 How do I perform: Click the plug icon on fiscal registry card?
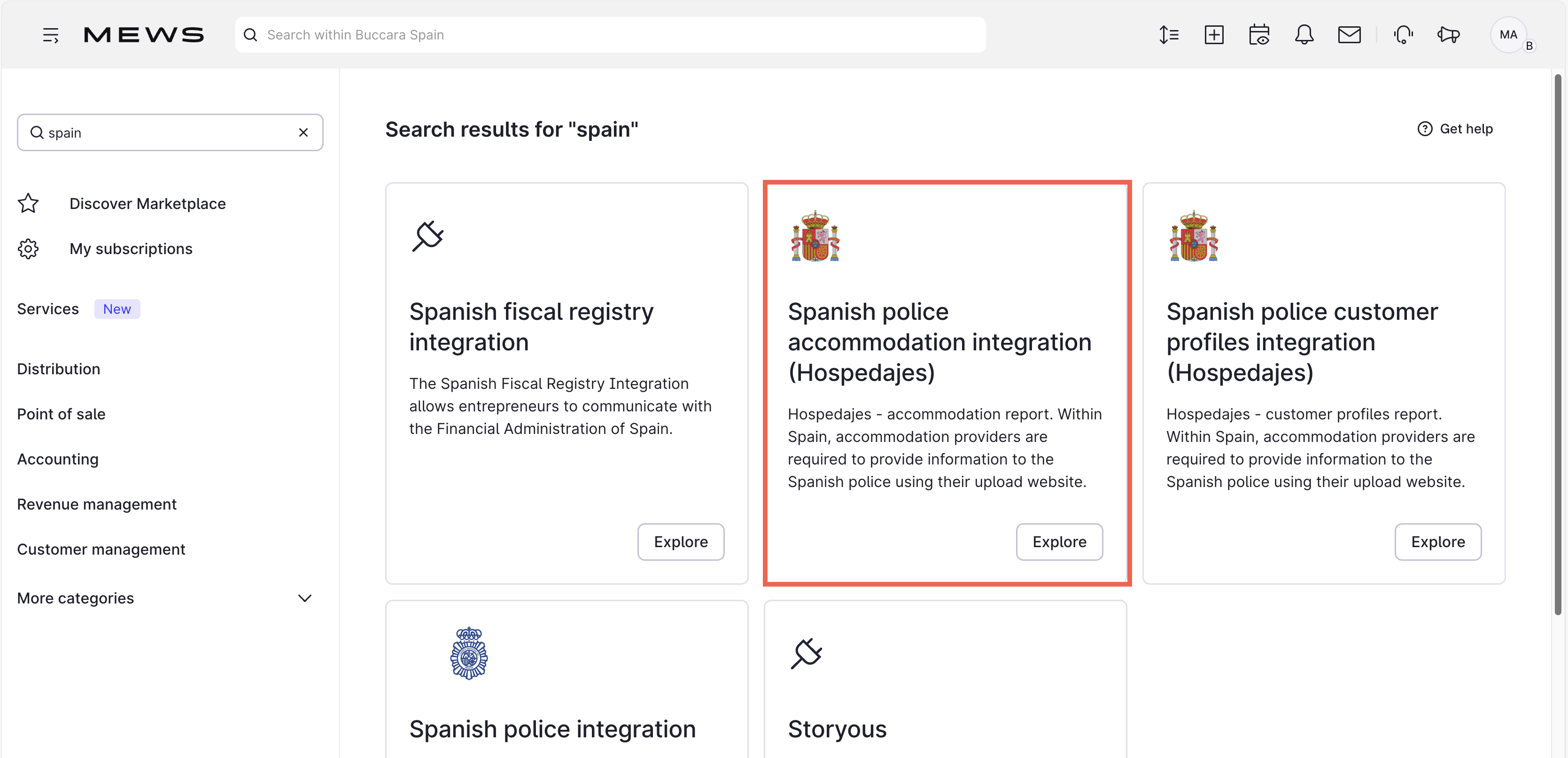tap(427, 235)
